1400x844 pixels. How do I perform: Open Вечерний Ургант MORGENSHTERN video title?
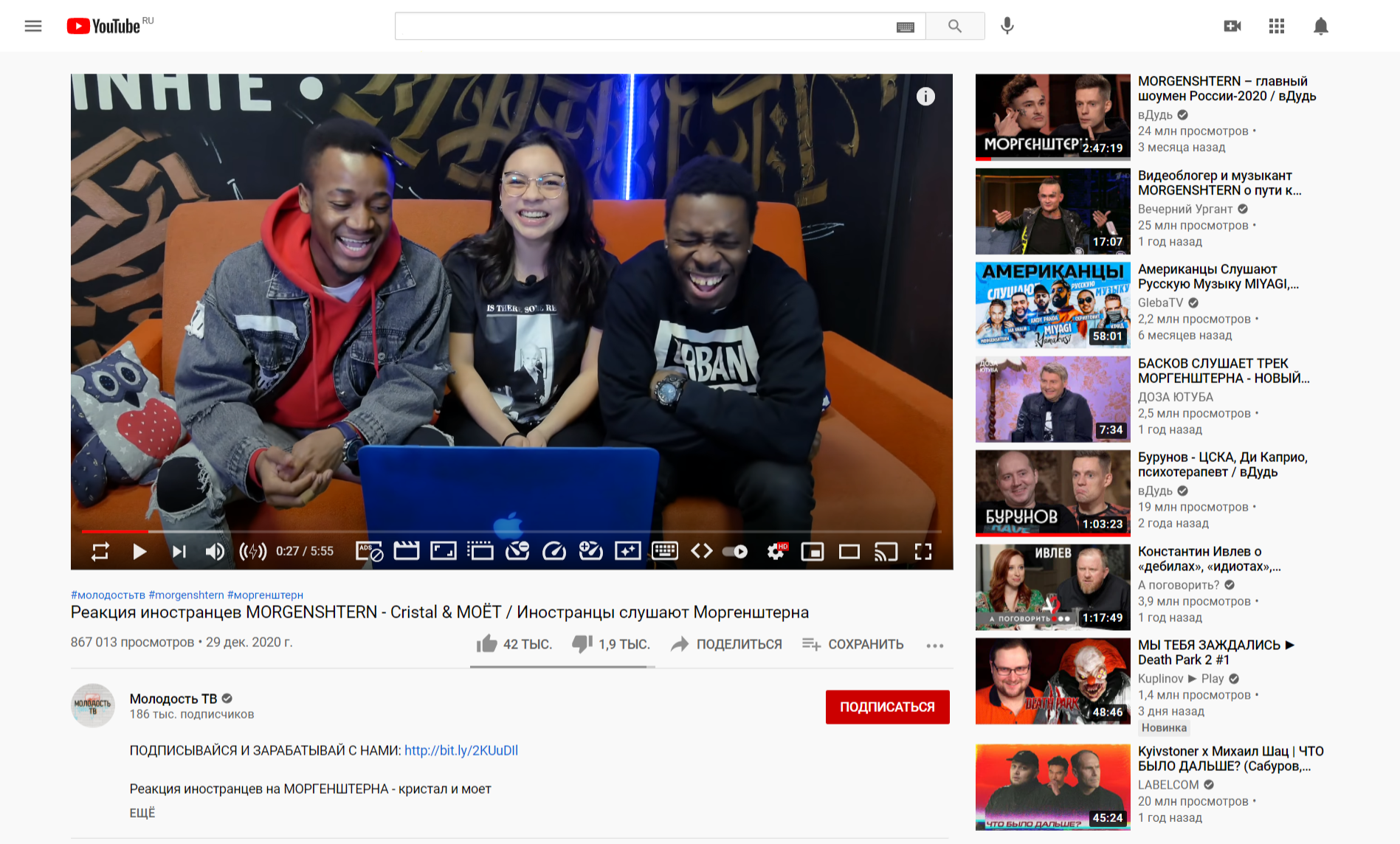coord(1220,183)
